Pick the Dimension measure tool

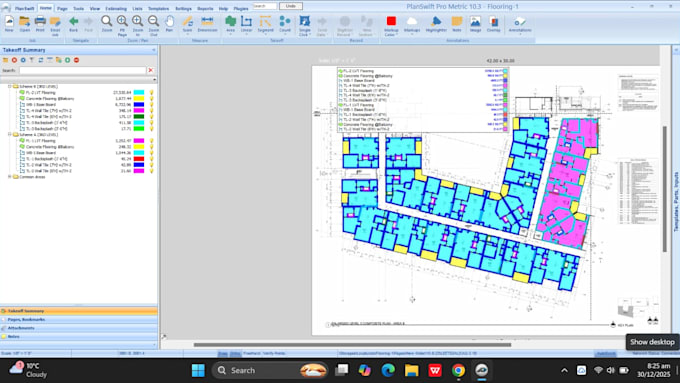pyautogui.click(x=207, y=24)
